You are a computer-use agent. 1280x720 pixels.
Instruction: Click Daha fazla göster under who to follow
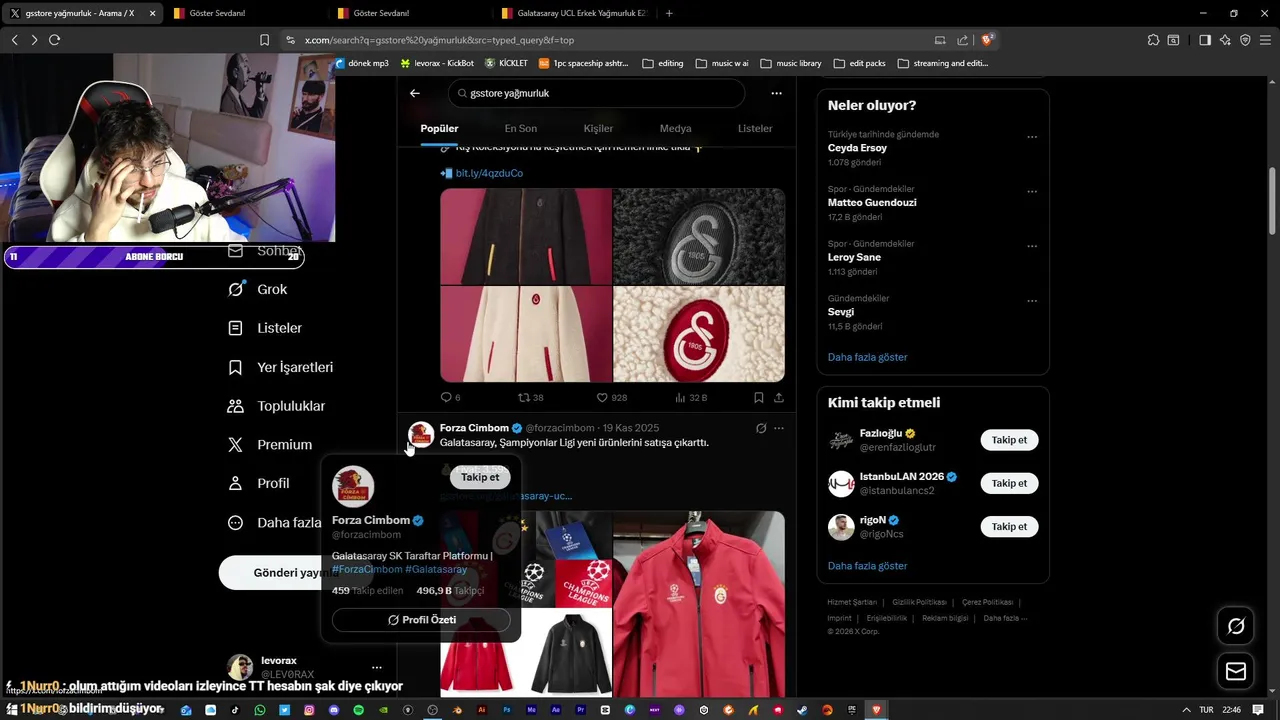pyautogui.click(x=867, y=566)
